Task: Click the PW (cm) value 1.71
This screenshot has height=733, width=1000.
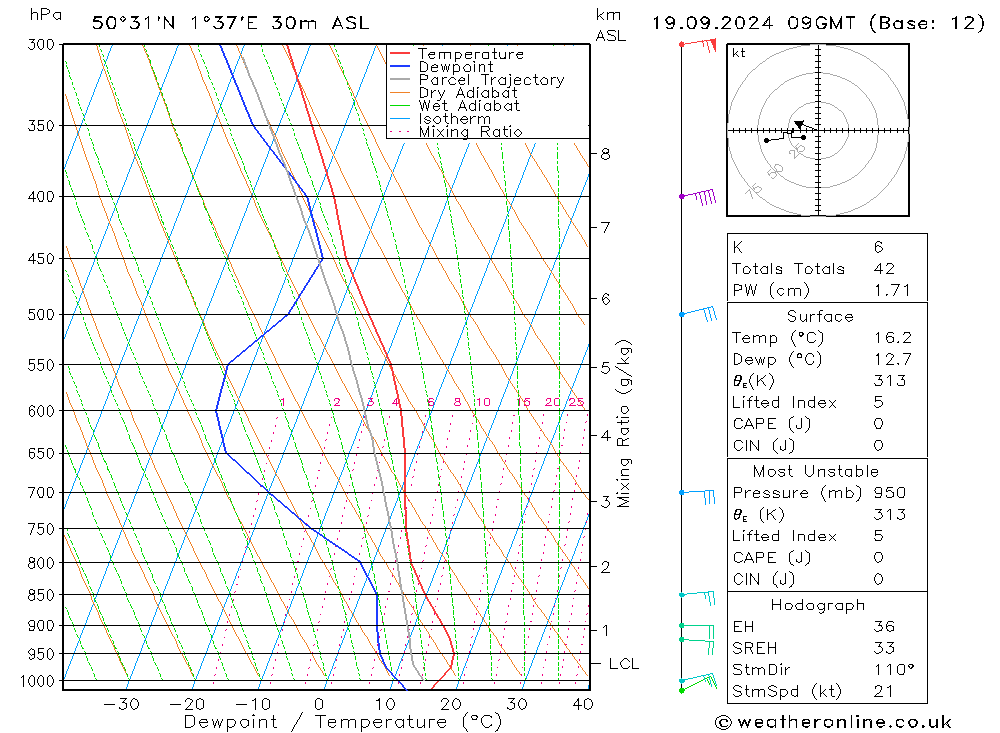Action: click(x=892, y=290)
